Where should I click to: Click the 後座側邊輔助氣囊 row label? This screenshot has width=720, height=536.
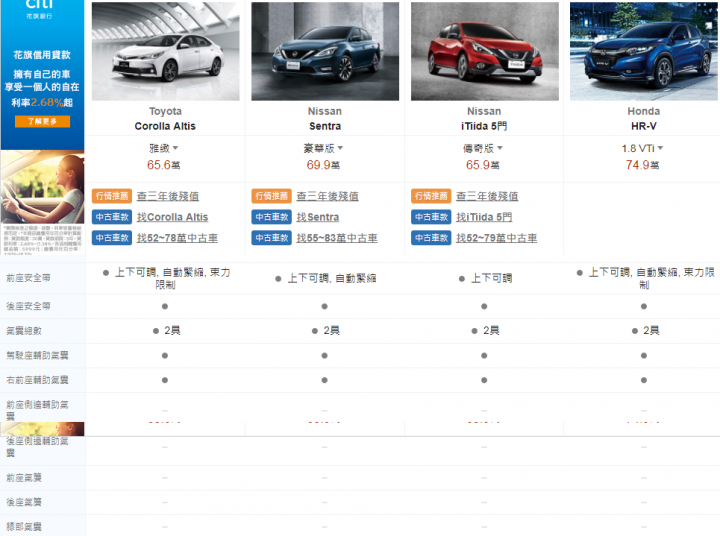click(x=37, y=446)
